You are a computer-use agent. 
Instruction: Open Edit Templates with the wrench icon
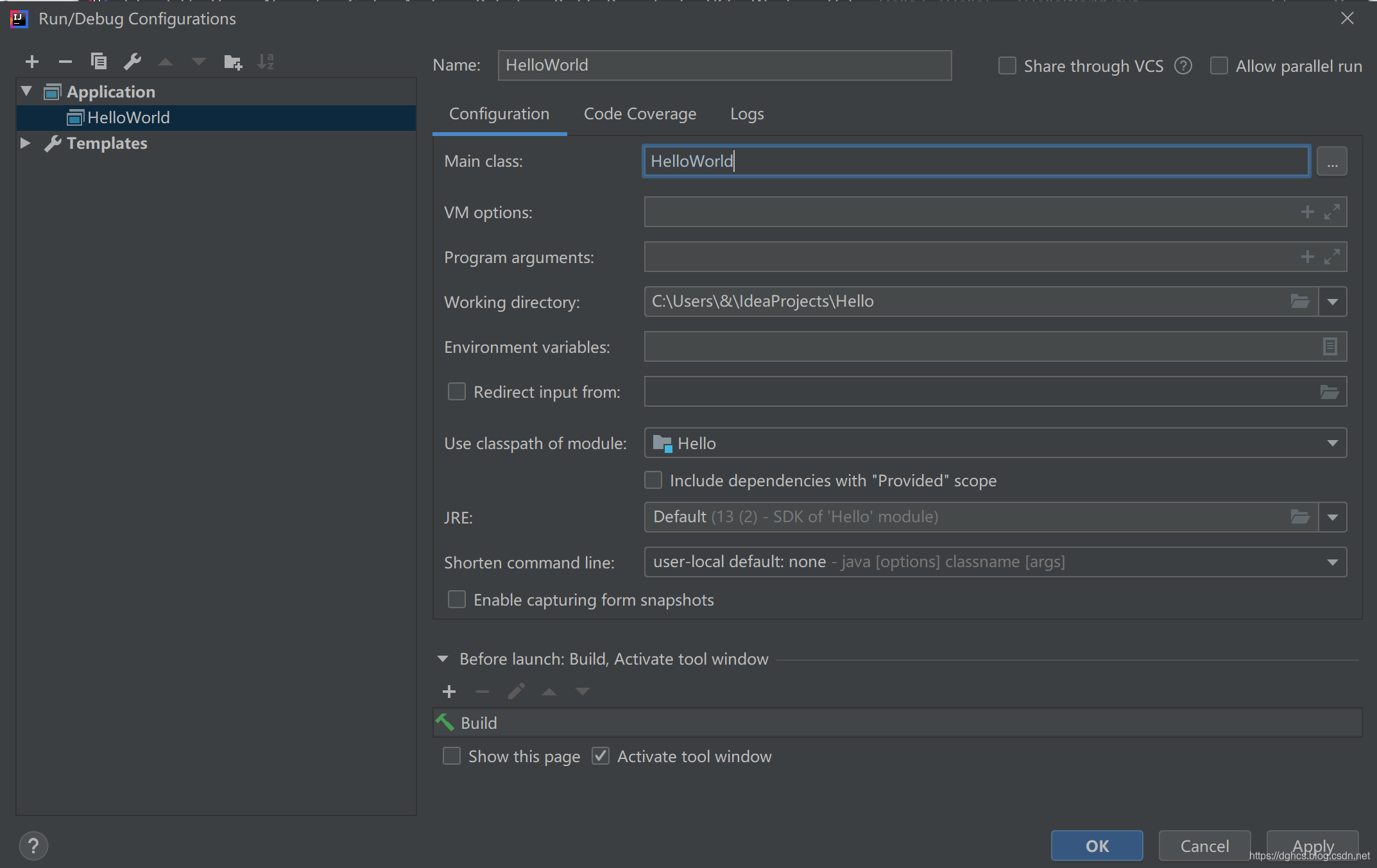coord(133,62)
